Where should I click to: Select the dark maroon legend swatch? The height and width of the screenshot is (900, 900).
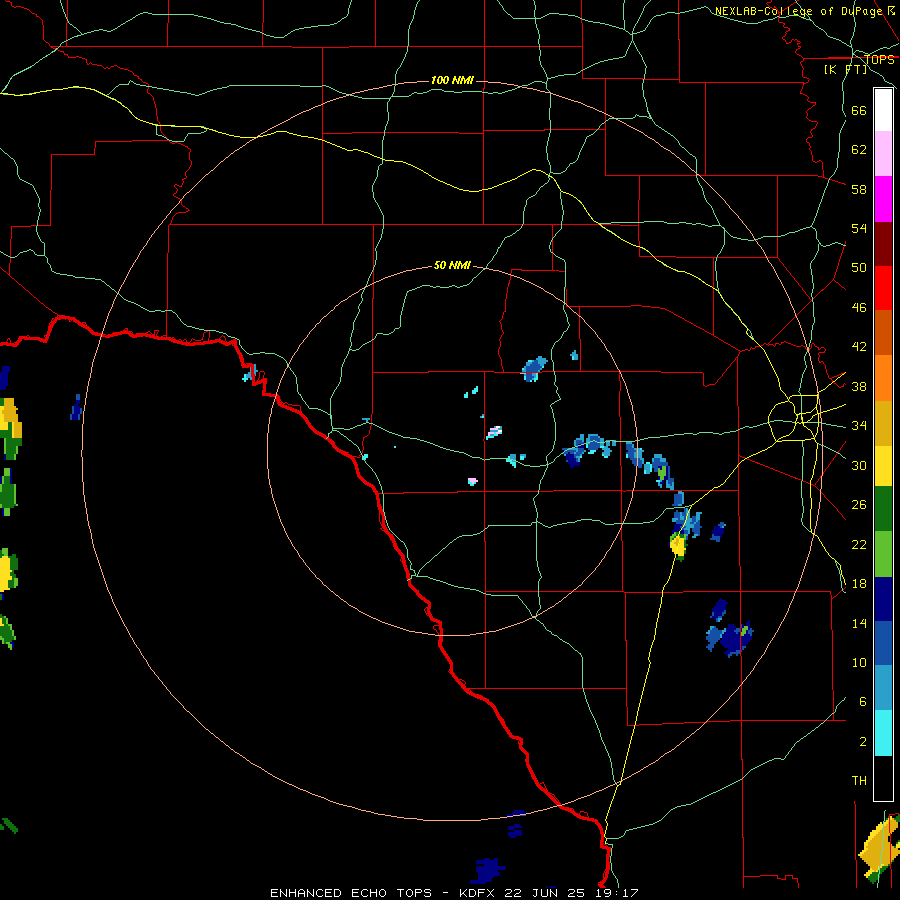(883, 244)
